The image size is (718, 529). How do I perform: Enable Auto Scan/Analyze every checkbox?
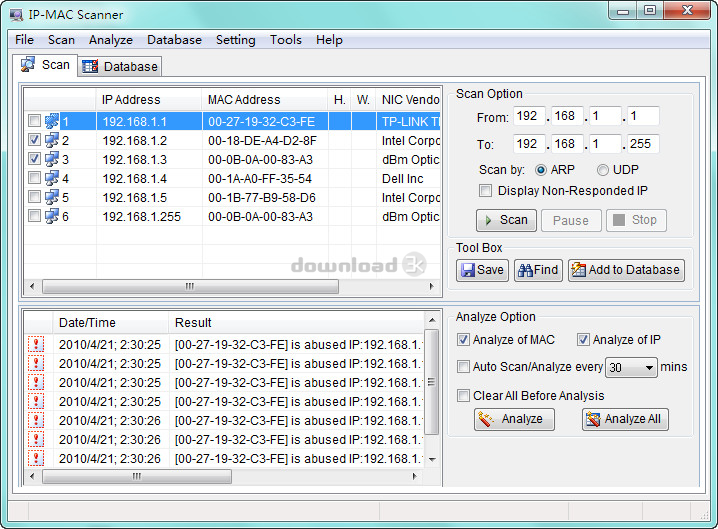pyautogui.click(x=463, y=367)
